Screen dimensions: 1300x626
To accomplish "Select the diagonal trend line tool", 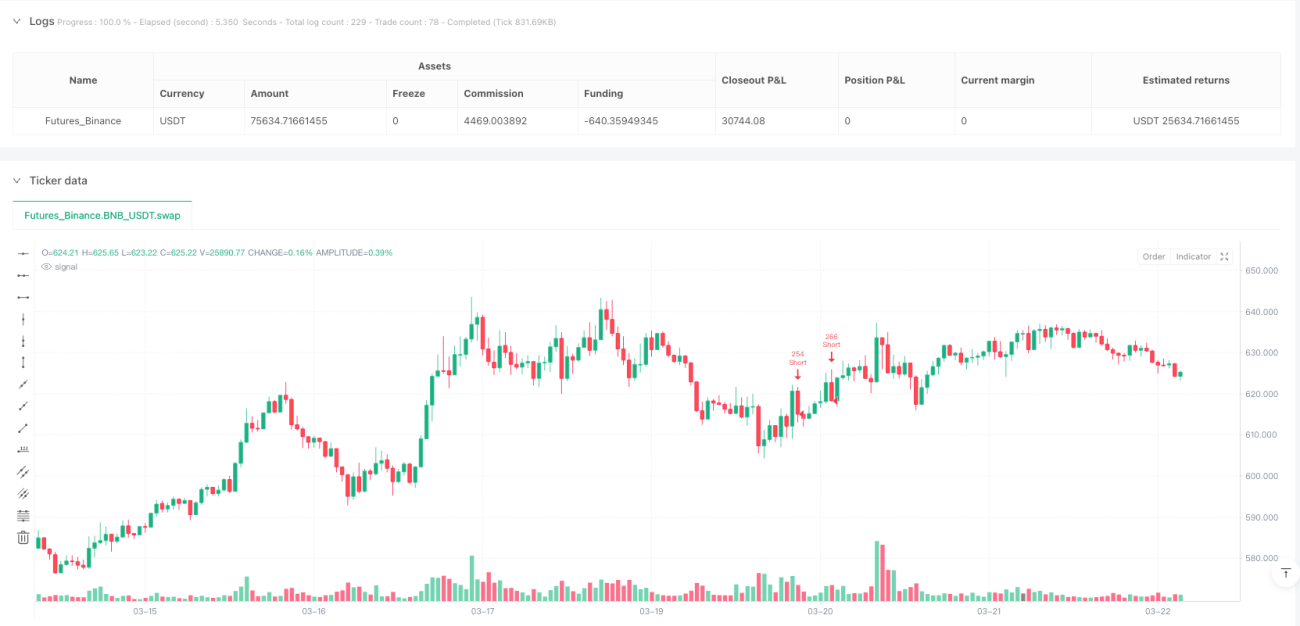I will tap(24, 384).
